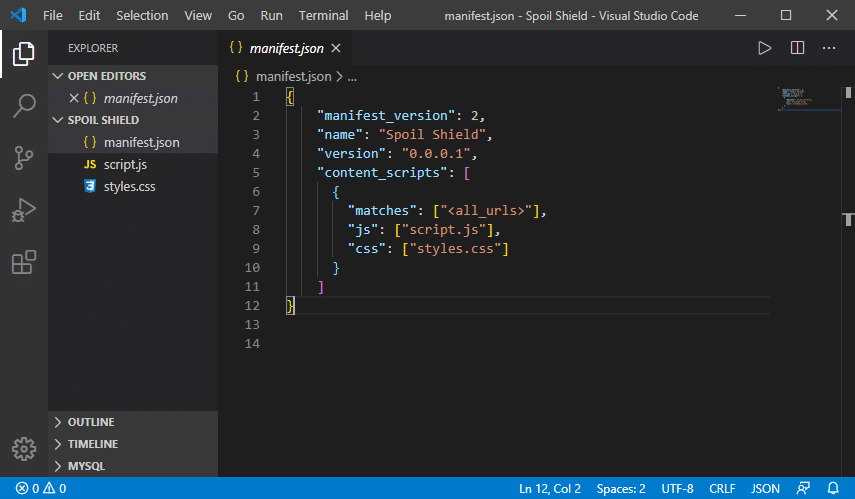Change file encoding via UTF-8
Viewport: 855px width, 499px height.
pyautogui.click(x=677, y=488)
